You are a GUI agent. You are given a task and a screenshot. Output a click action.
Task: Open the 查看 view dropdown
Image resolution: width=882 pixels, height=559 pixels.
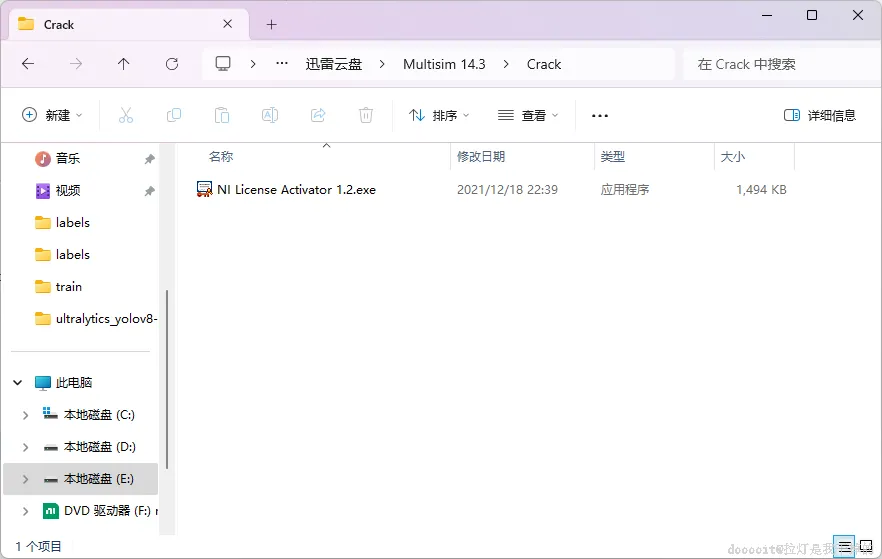point(528,115)
